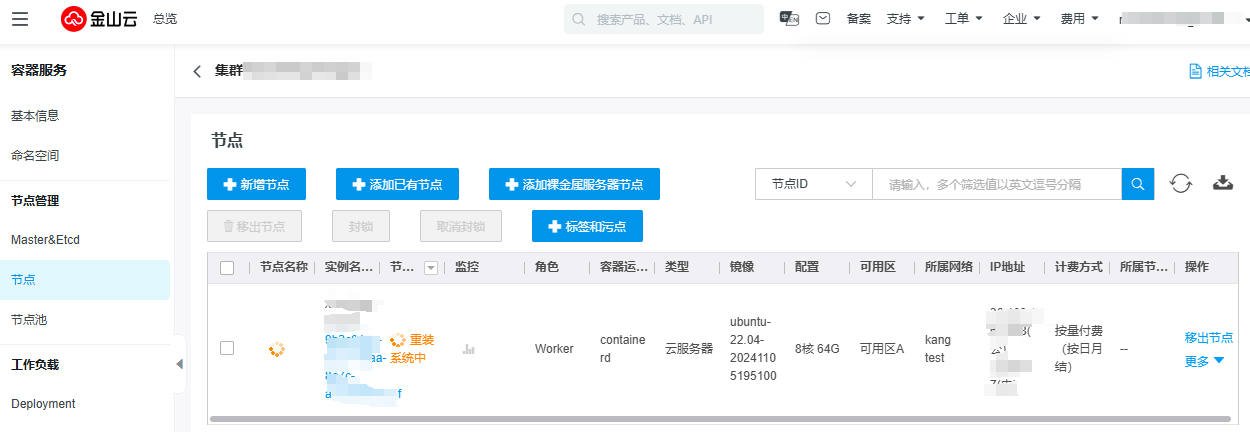
Task: Open the node status column filter
Action: pos(431,267)
